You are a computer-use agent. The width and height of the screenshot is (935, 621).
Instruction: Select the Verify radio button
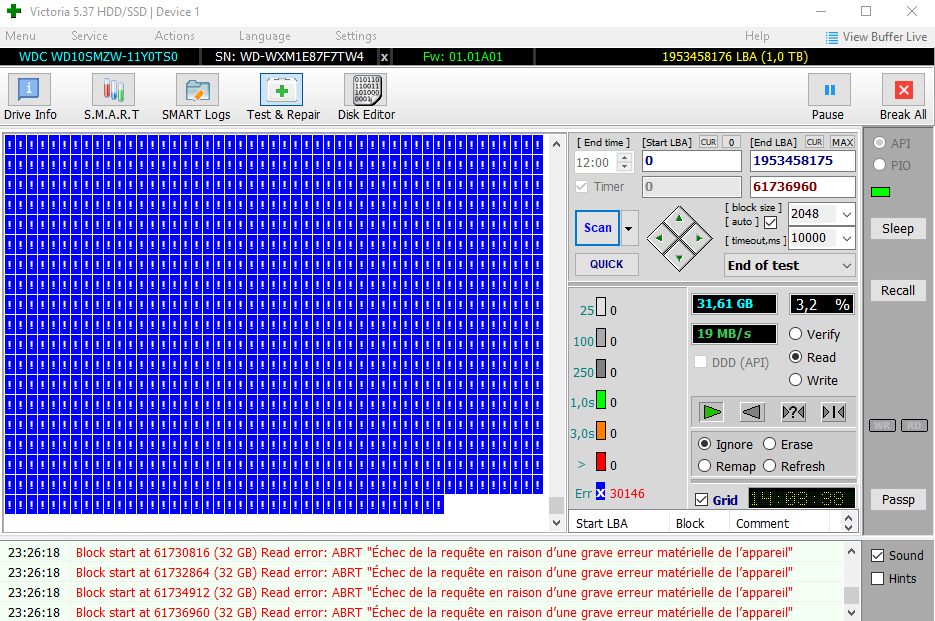point(795,334)
